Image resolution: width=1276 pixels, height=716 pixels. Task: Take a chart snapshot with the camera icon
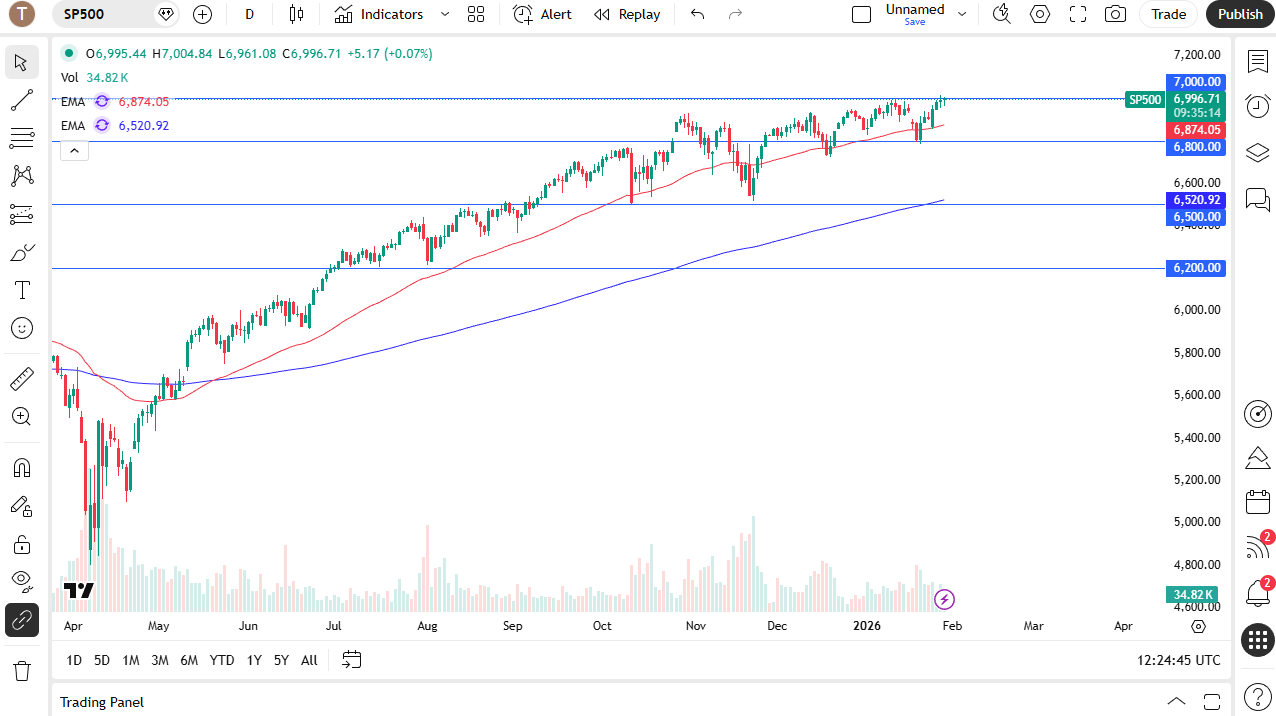pos(1115,14)
